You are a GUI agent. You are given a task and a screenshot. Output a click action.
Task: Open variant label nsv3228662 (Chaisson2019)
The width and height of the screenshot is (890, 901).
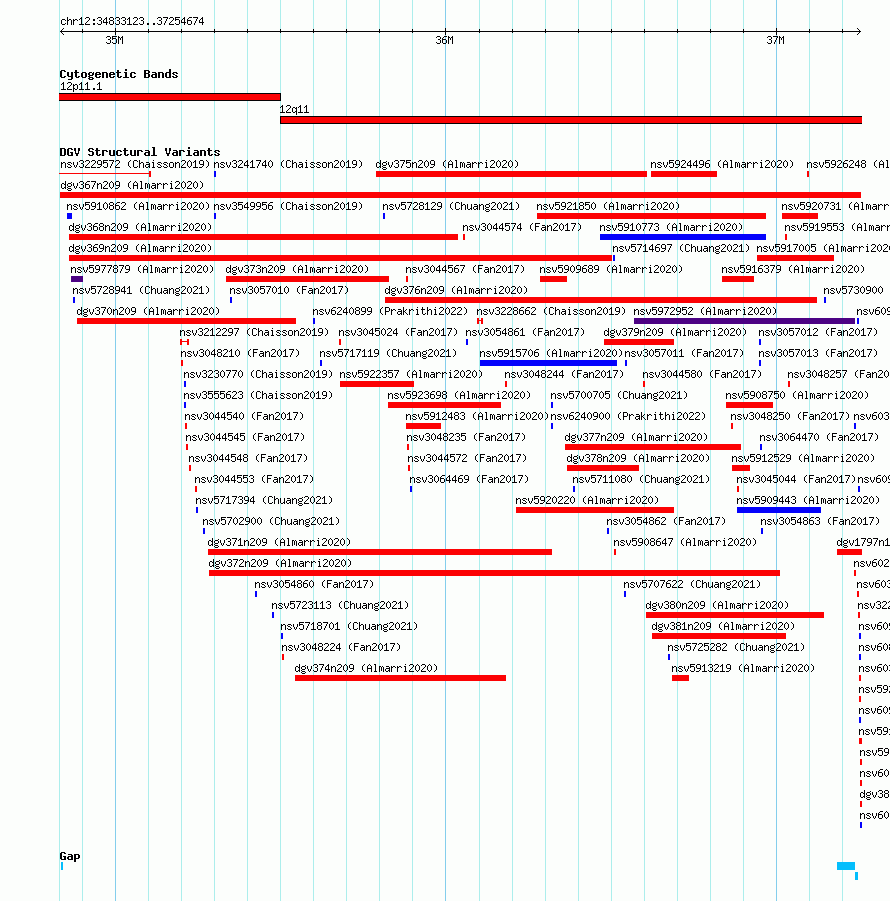tap(551, 311)
